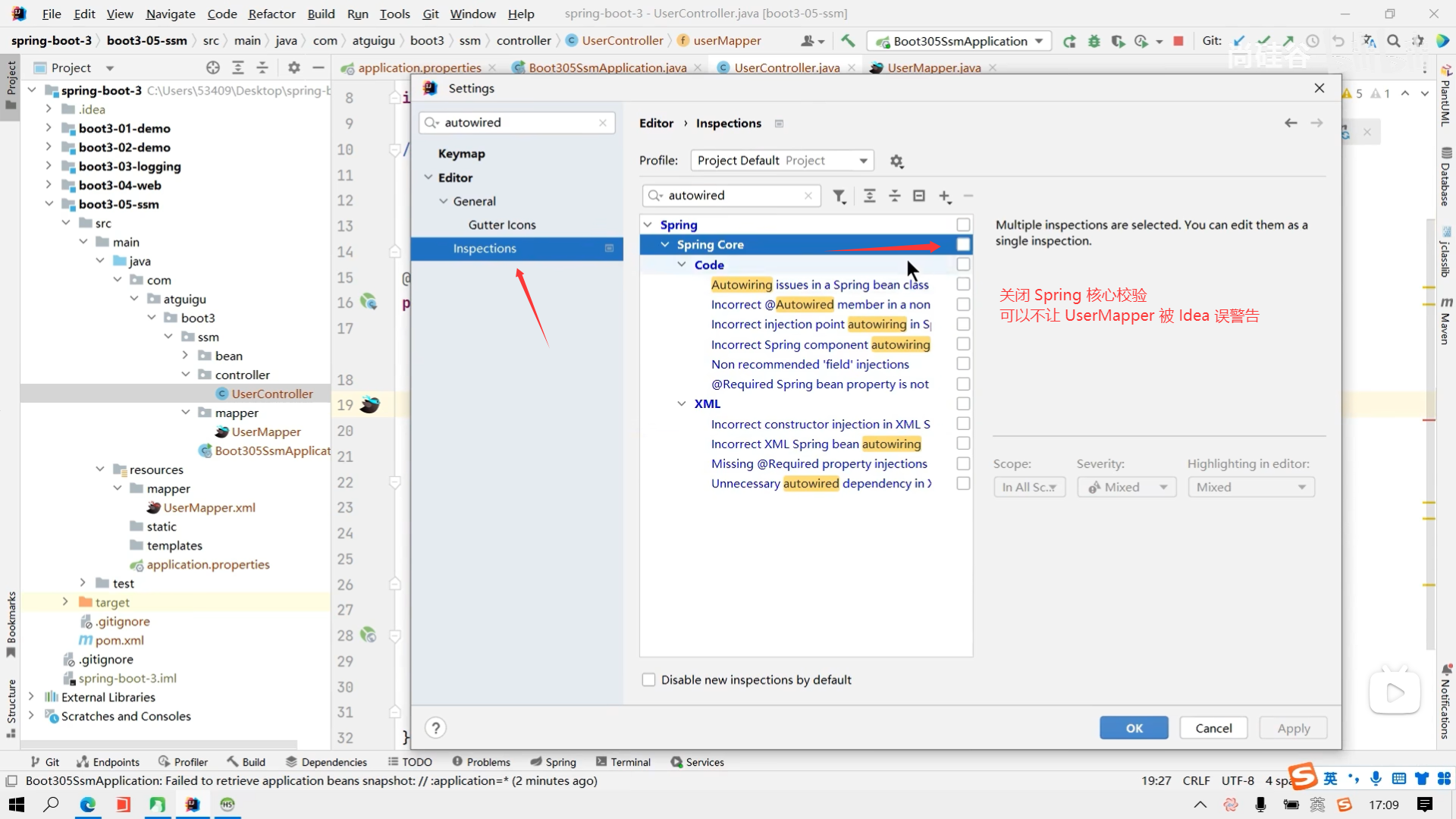
Task: Switch to the UserMapper.java editor tab
Action: tap(934, 67)
